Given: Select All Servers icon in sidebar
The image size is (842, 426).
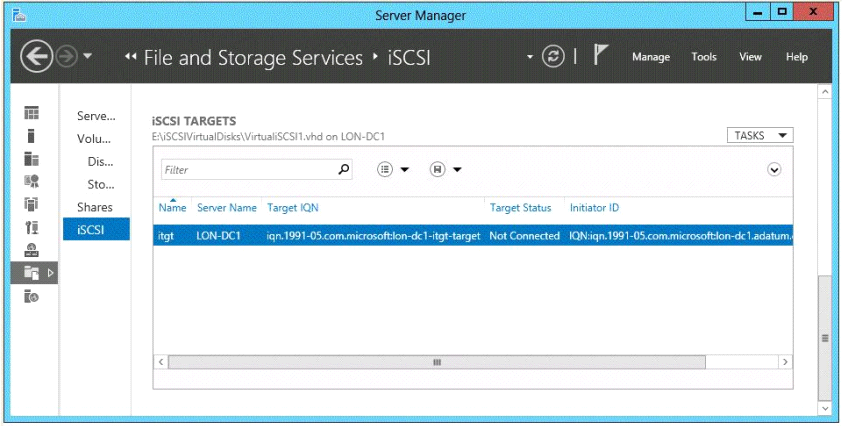Looking at the screenshot, I should [x=31, y=158].
